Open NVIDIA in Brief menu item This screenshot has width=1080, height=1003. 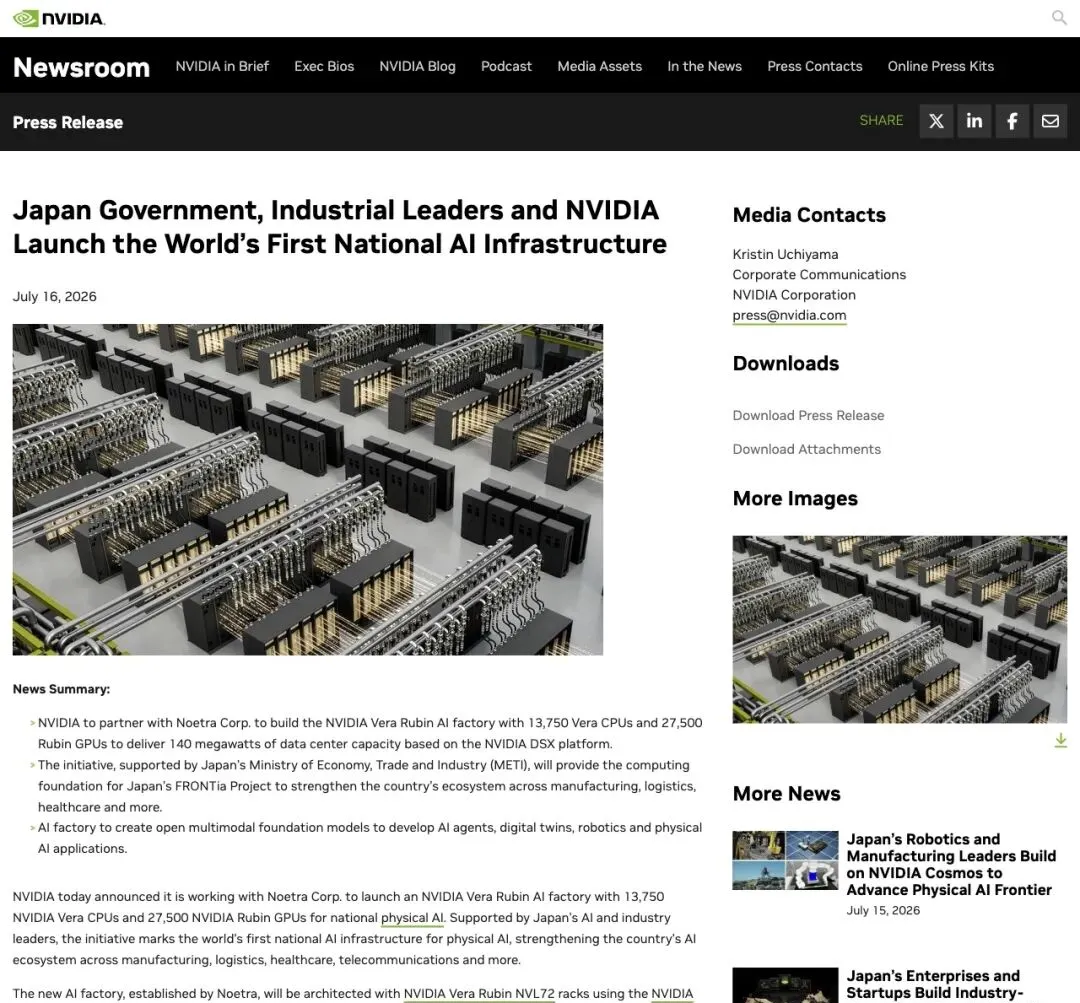(222, 66)
